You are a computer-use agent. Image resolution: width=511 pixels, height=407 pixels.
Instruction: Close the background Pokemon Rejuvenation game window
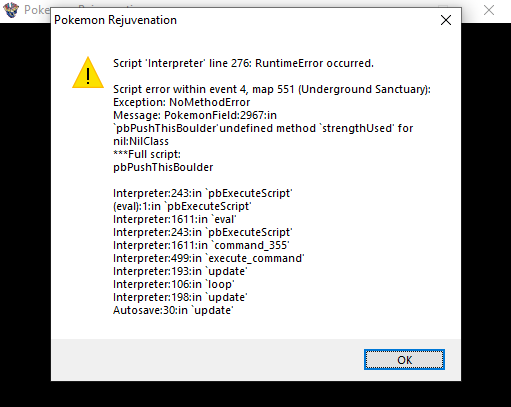[x=489, y=10]
